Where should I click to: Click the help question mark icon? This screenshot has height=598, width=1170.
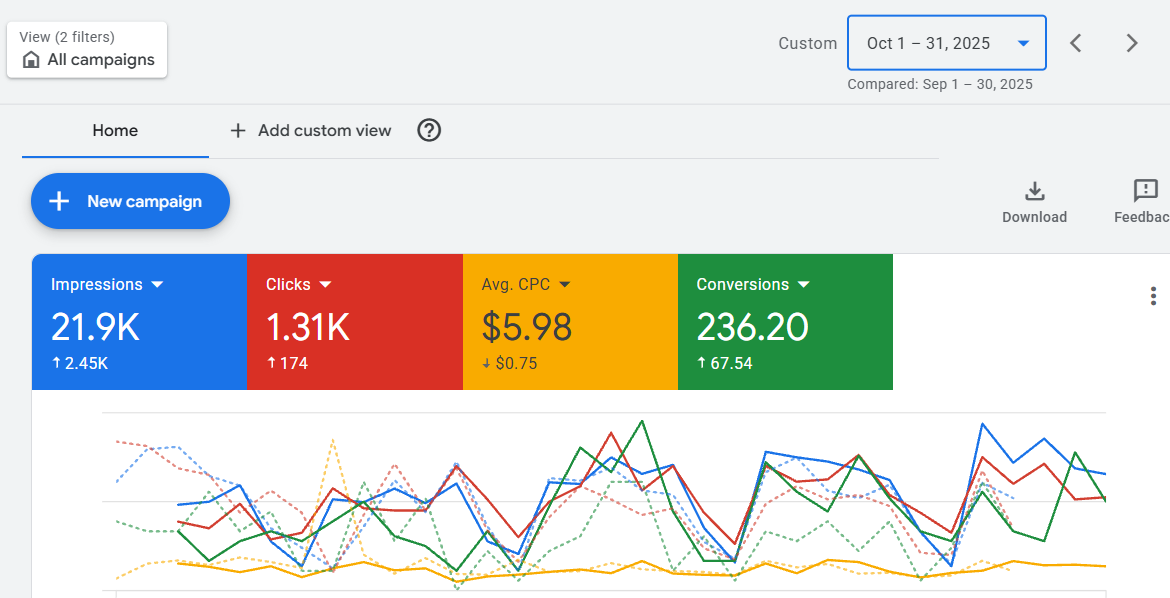click(429, 130)
